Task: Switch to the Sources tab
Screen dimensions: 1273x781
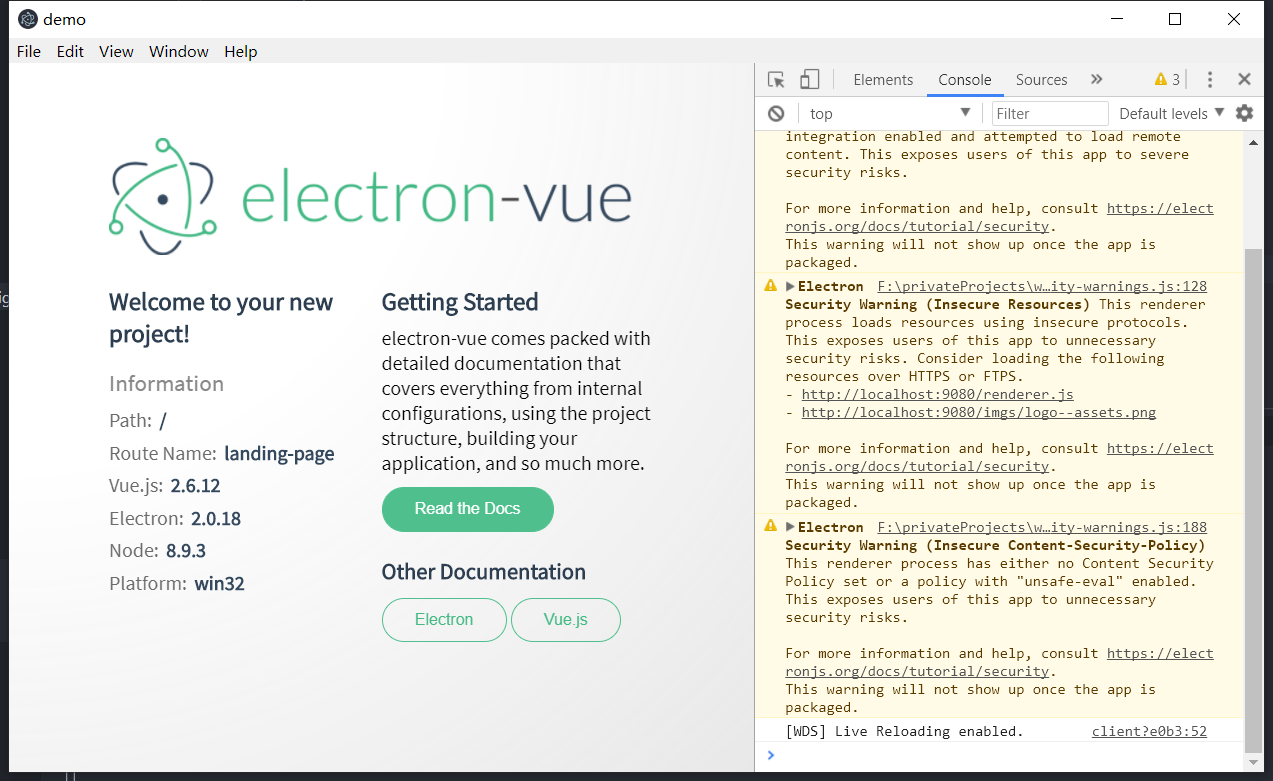Action: [x=1042, y=80]
